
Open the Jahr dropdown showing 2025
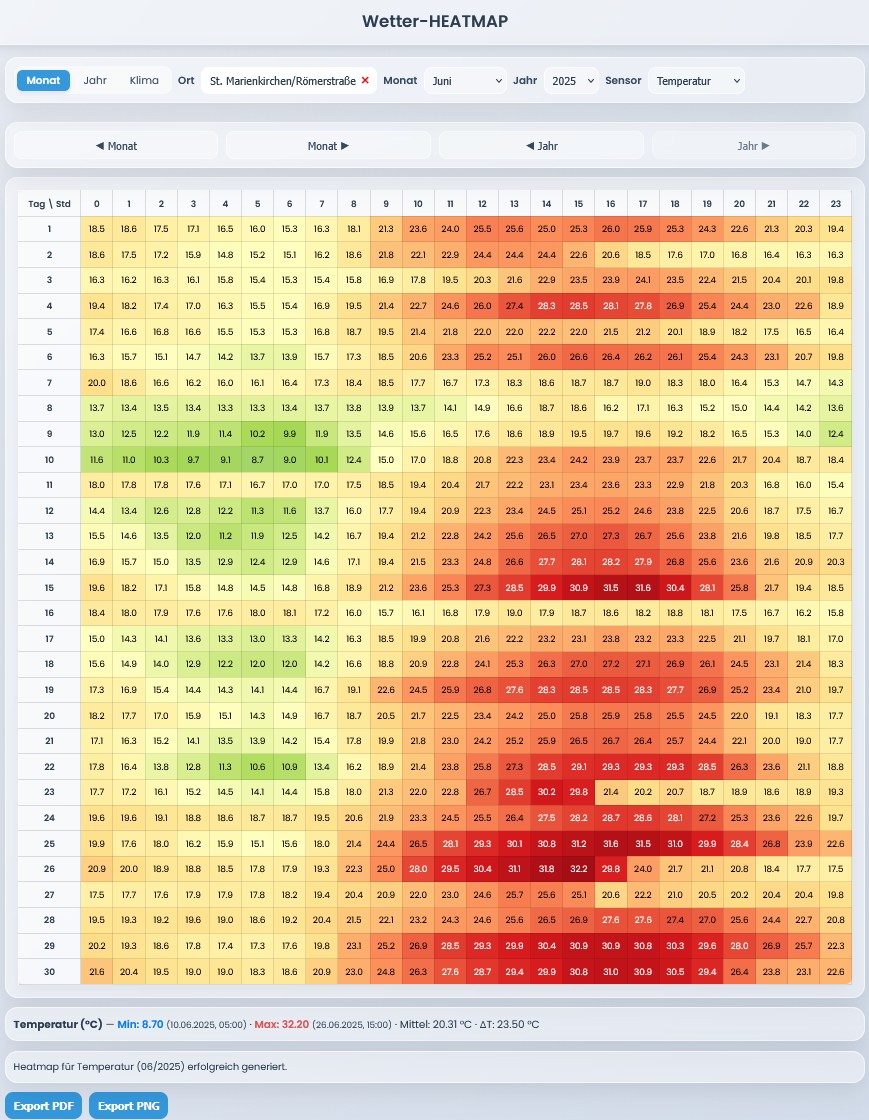pyautogui.click(x=571, y=80)
